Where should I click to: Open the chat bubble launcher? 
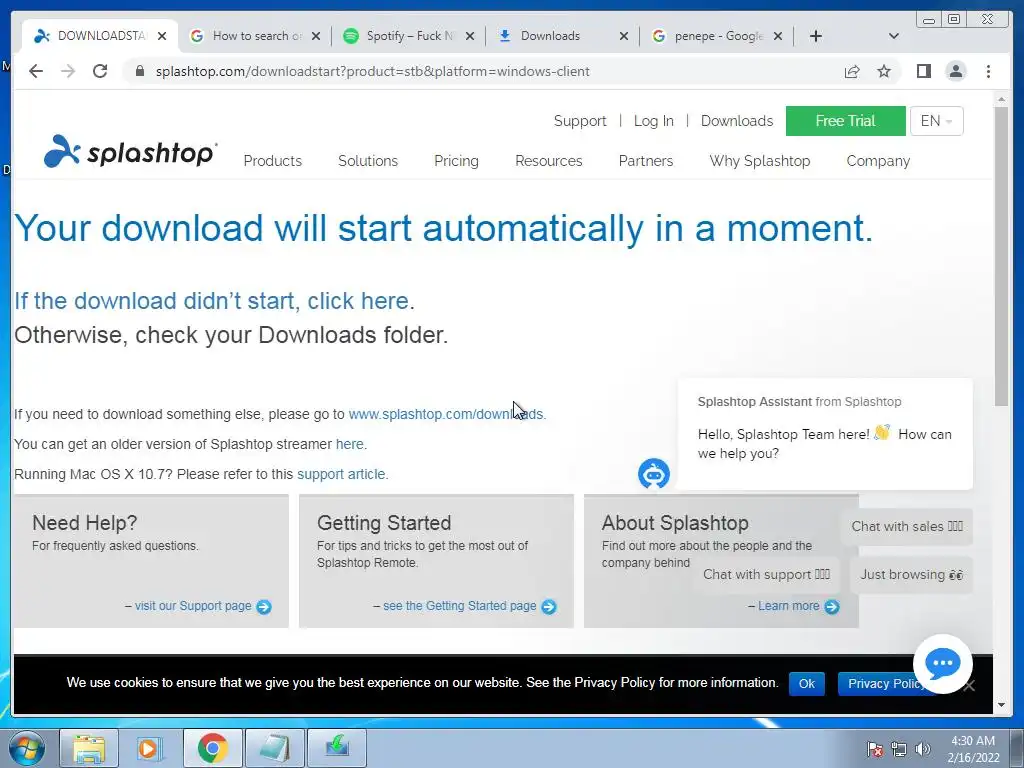[x=942, y=664]
